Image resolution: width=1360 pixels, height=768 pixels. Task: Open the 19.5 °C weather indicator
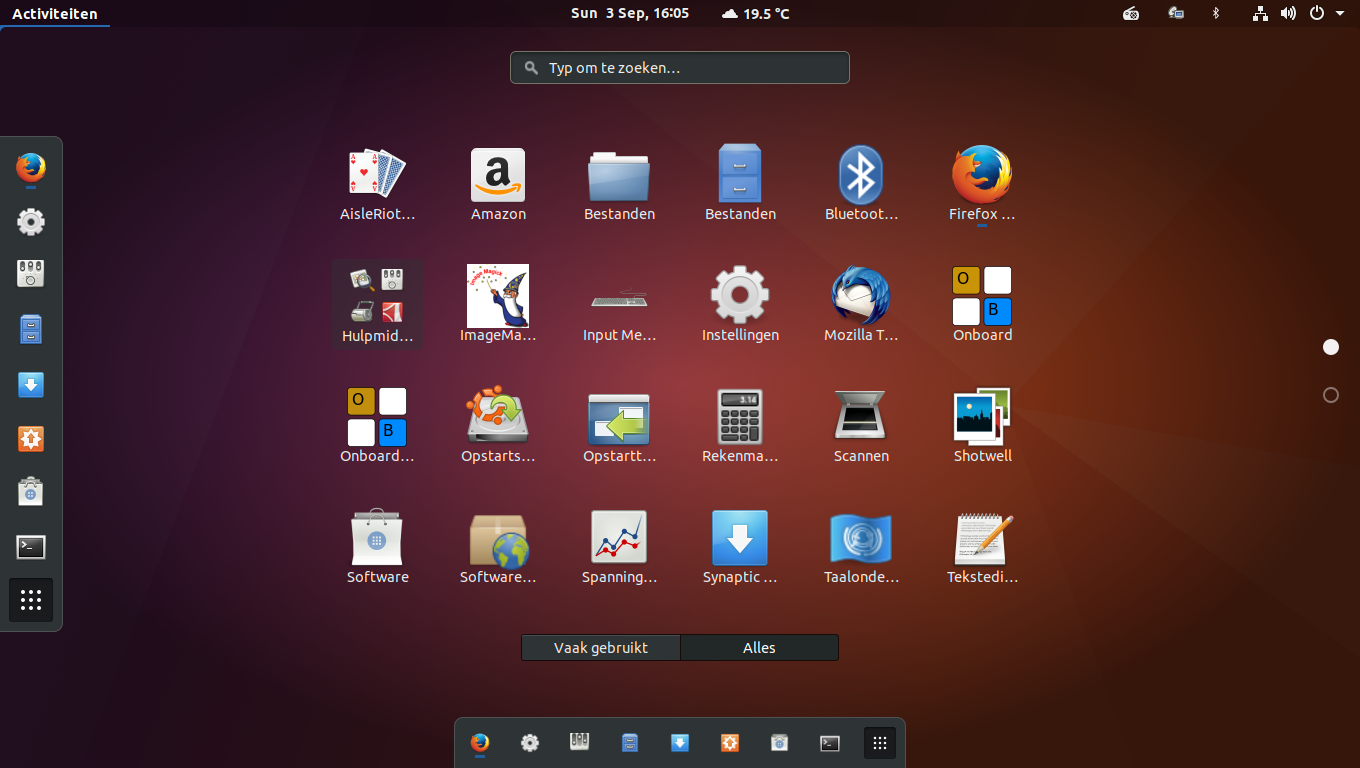coord(755,13)
